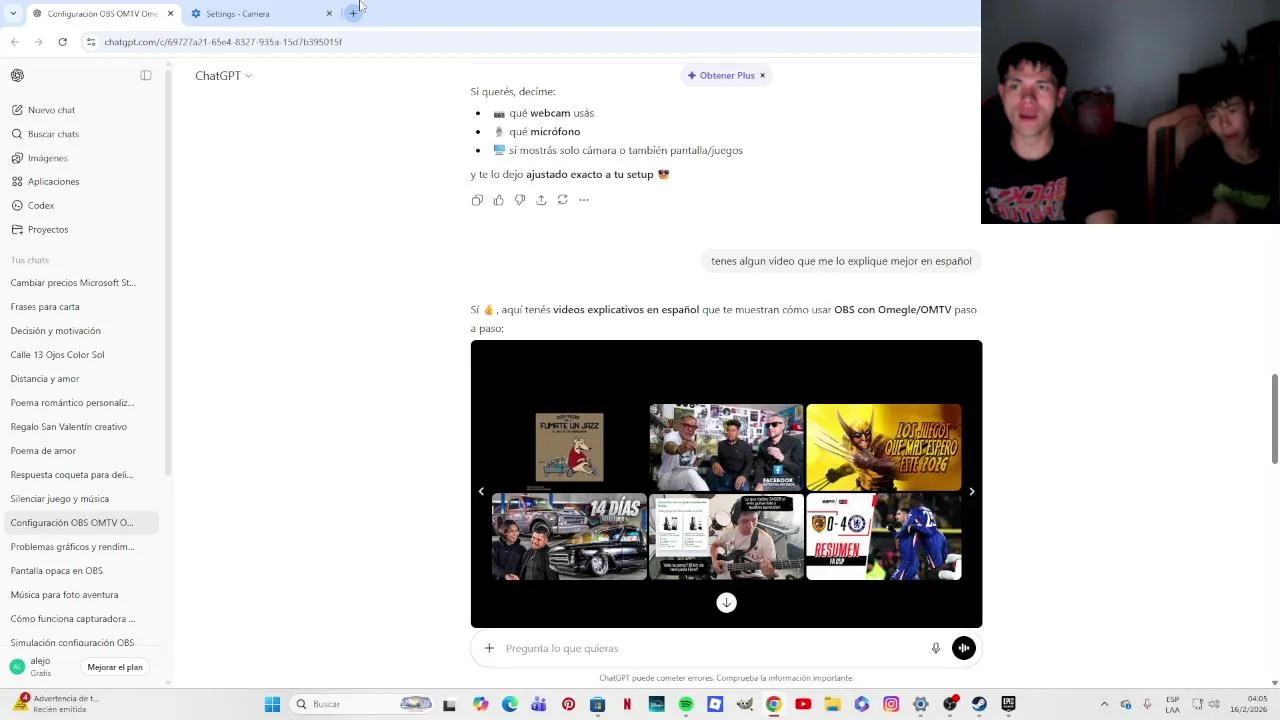Start voice mode button
This screenshot has width=1280, height=720.
pyautogui.click(x=964, y=648)
